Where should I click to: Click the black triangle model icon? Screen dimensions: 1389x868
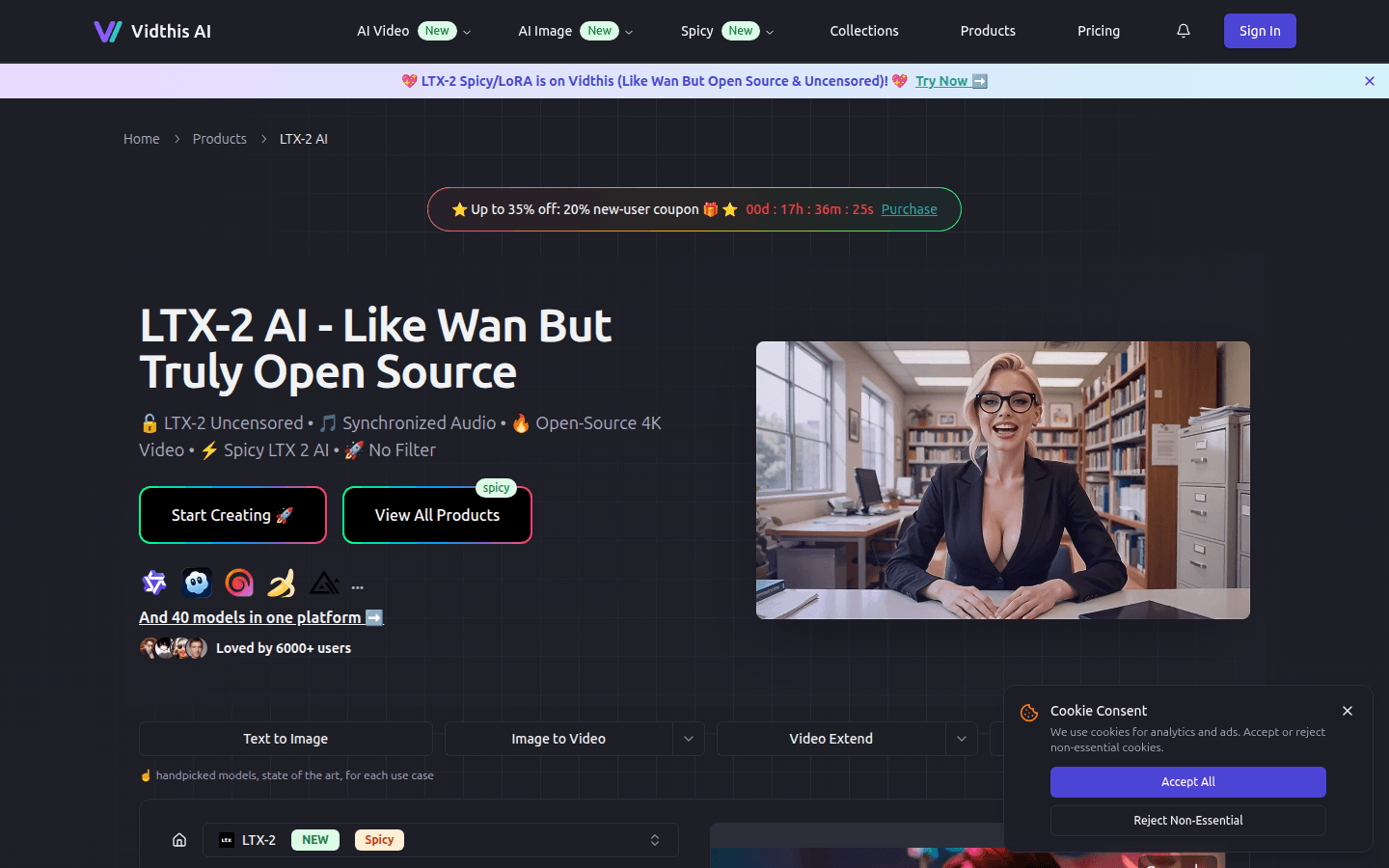click(x=324, y=583)
